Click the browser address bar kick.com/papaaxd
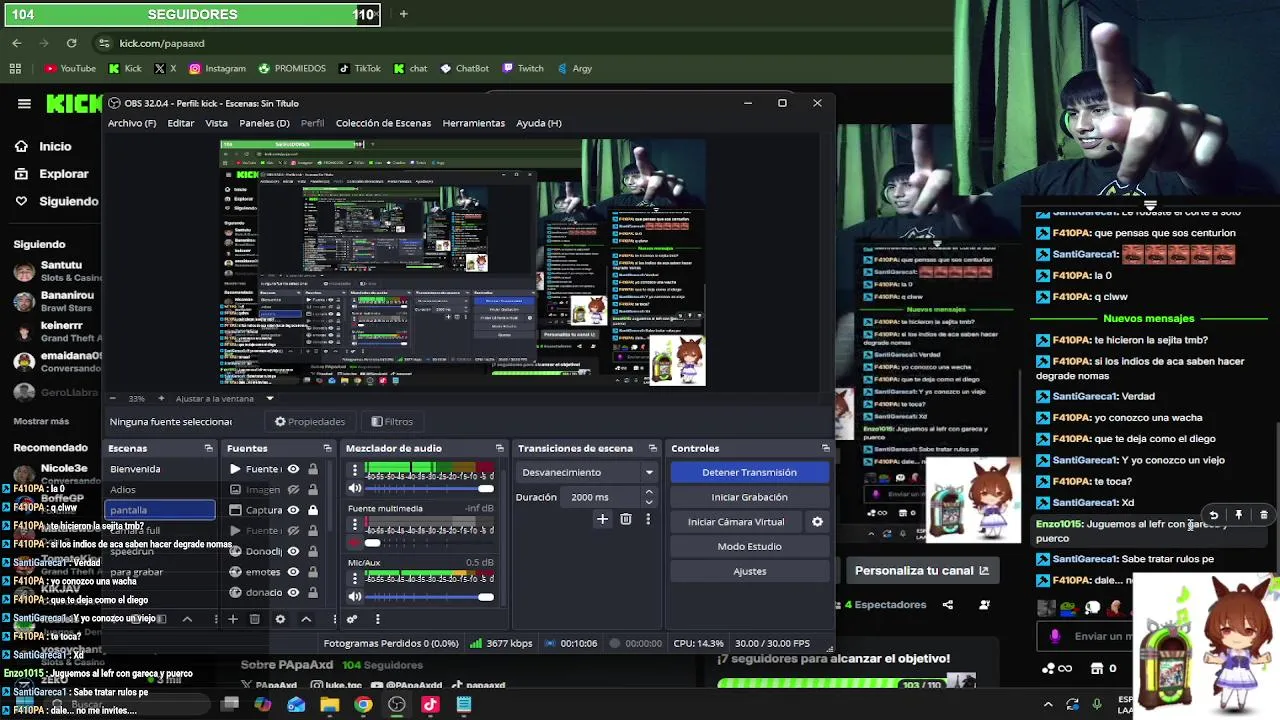1280x720 pixels. (x=162, y=43)
